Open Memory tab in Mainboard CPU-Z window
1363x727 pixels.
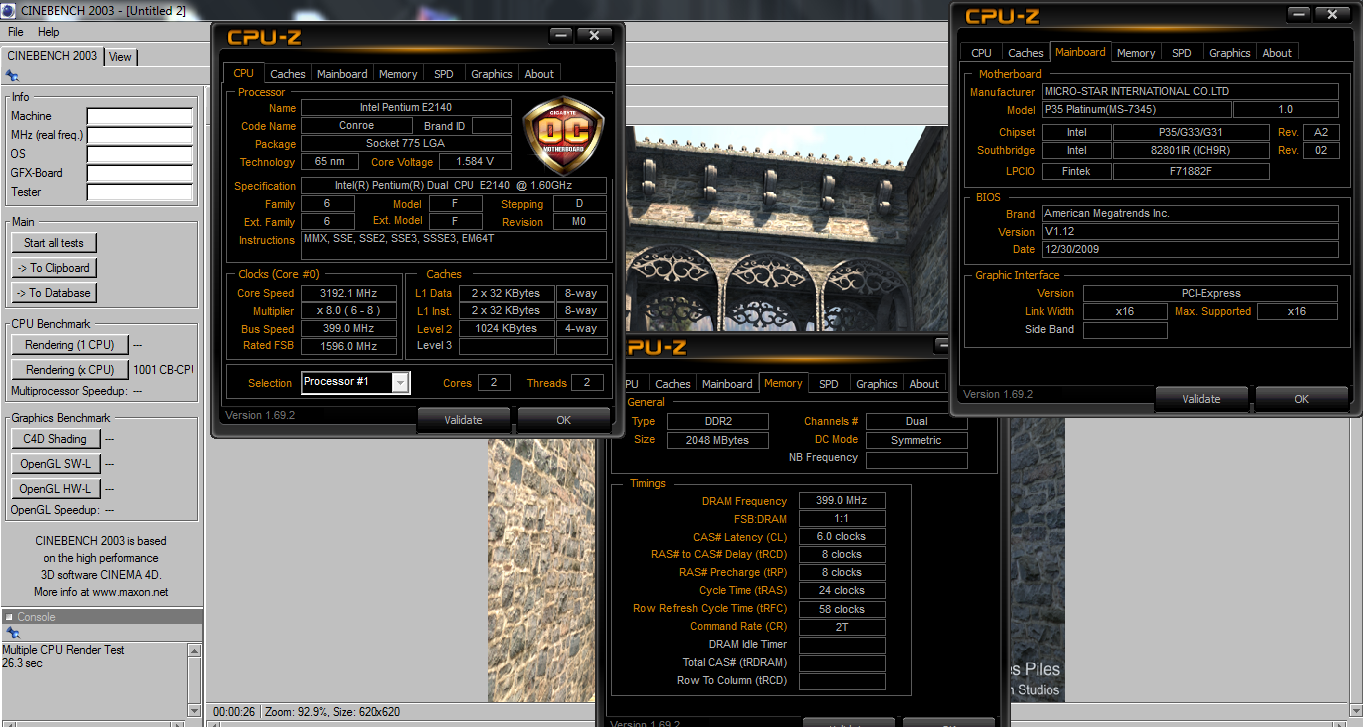tap(1136, 53)
